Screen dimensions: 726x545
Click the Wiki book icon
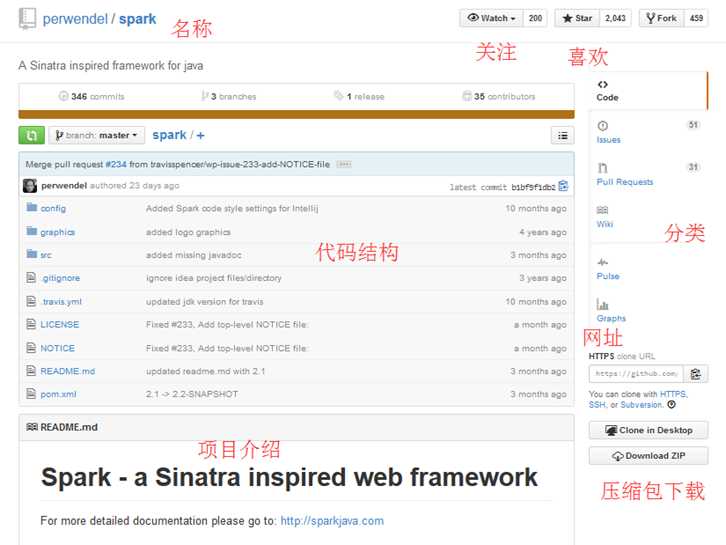point(602,210)
